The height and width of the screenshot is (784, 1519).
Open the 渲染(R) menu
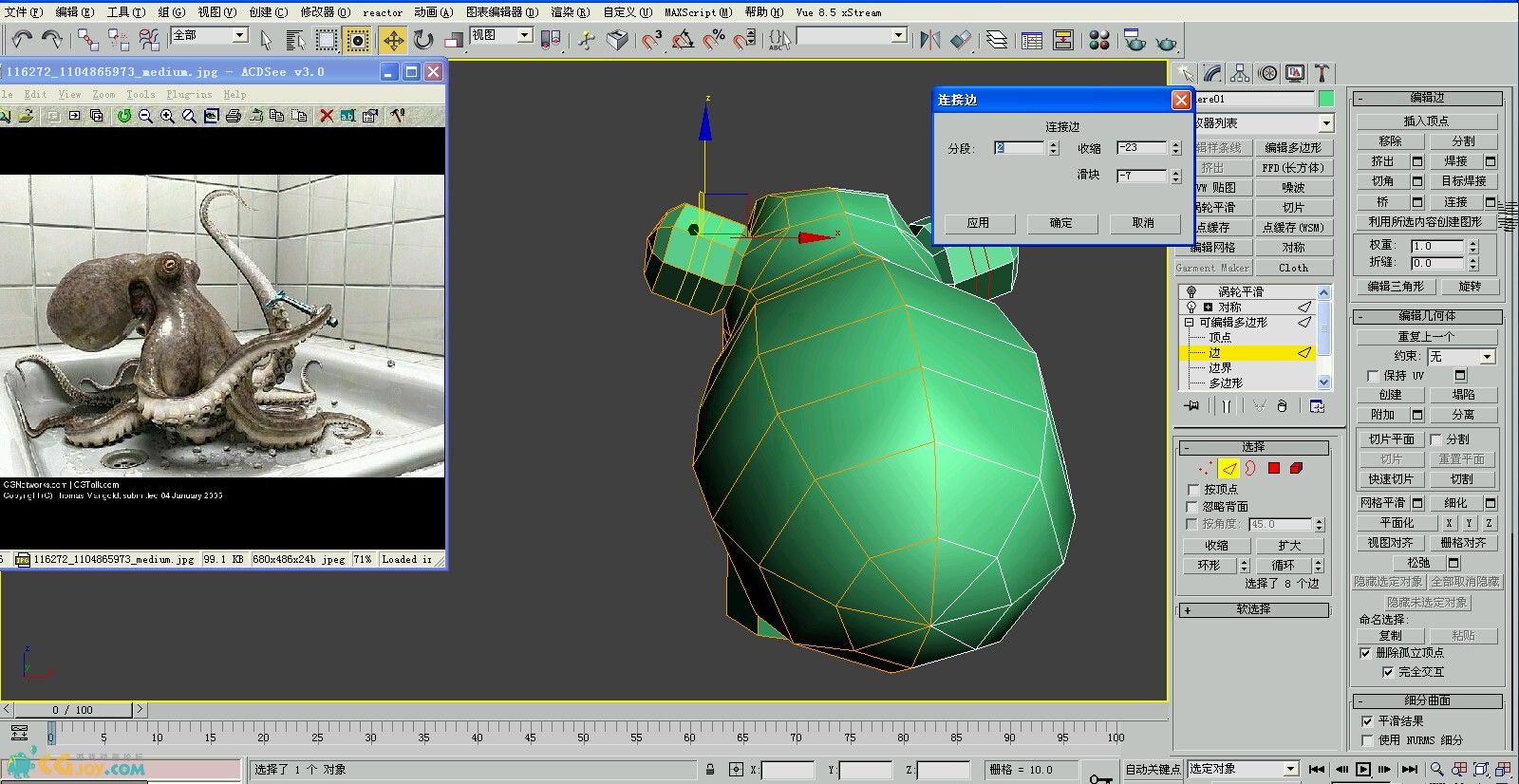coord(570,12)
